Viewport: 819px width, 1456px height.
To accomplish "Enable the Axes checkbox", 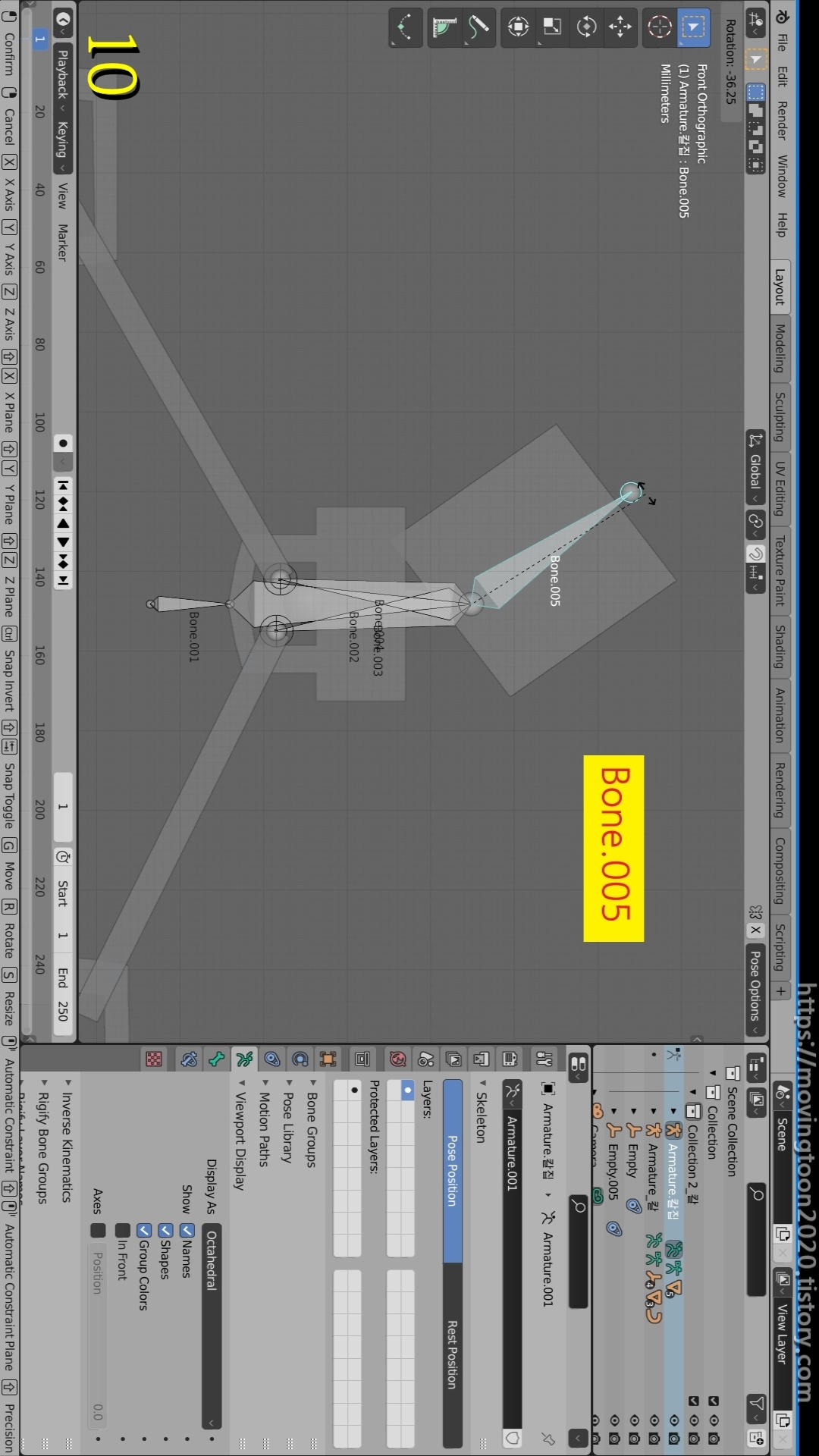I will pos(97,1230).
